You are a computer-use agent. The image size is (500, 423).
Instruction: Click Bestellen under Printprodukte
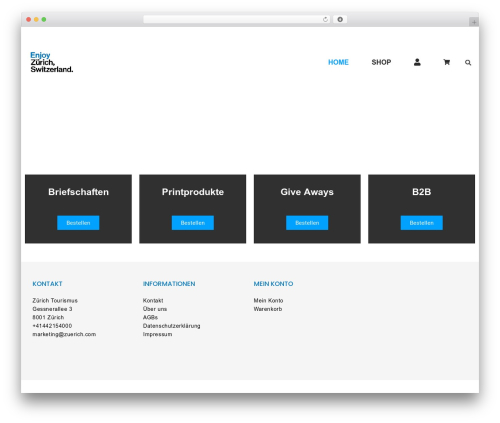(193, 223)
